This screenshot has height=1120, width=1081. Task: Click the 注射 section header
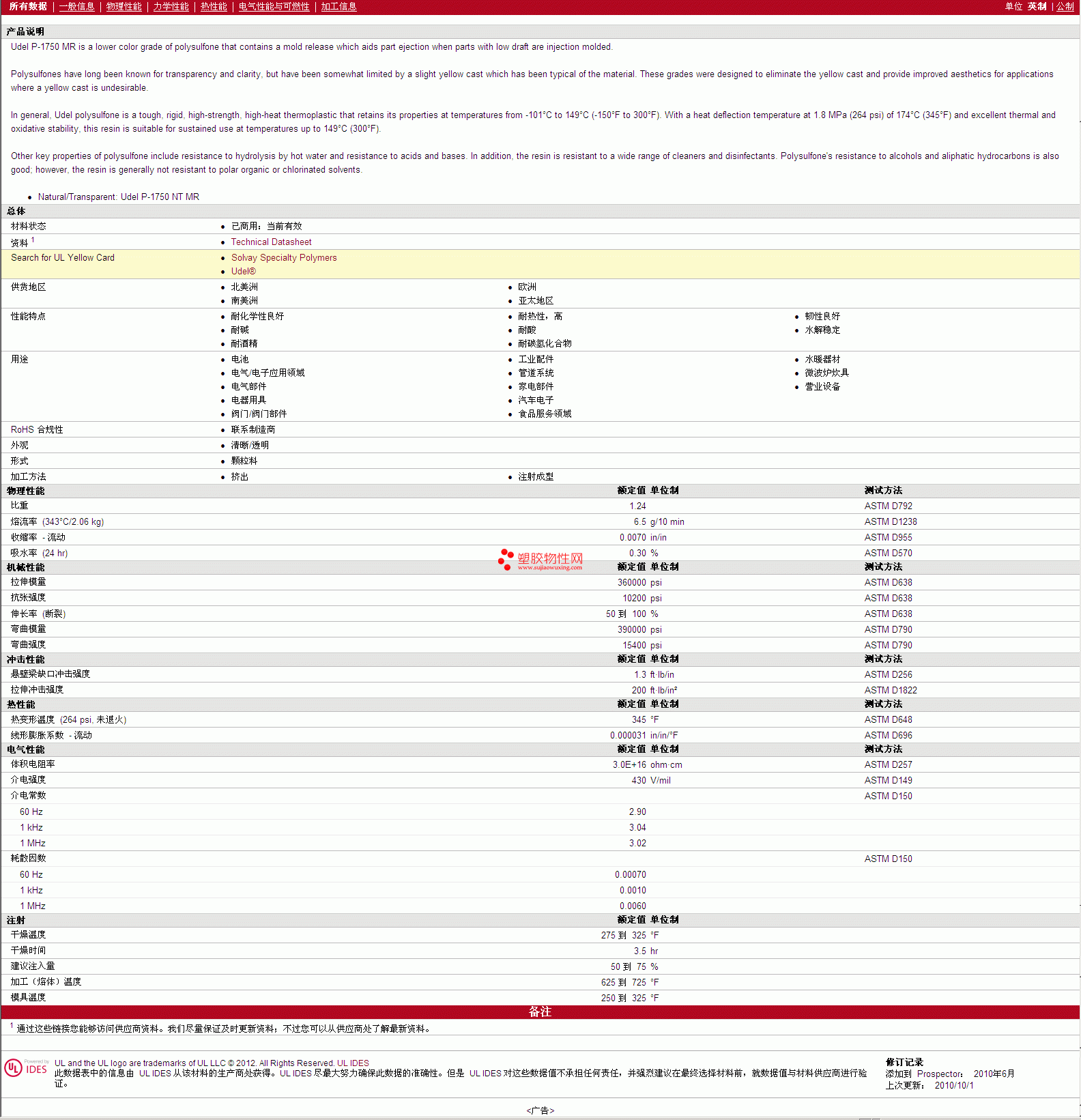(x=16, y=921)
